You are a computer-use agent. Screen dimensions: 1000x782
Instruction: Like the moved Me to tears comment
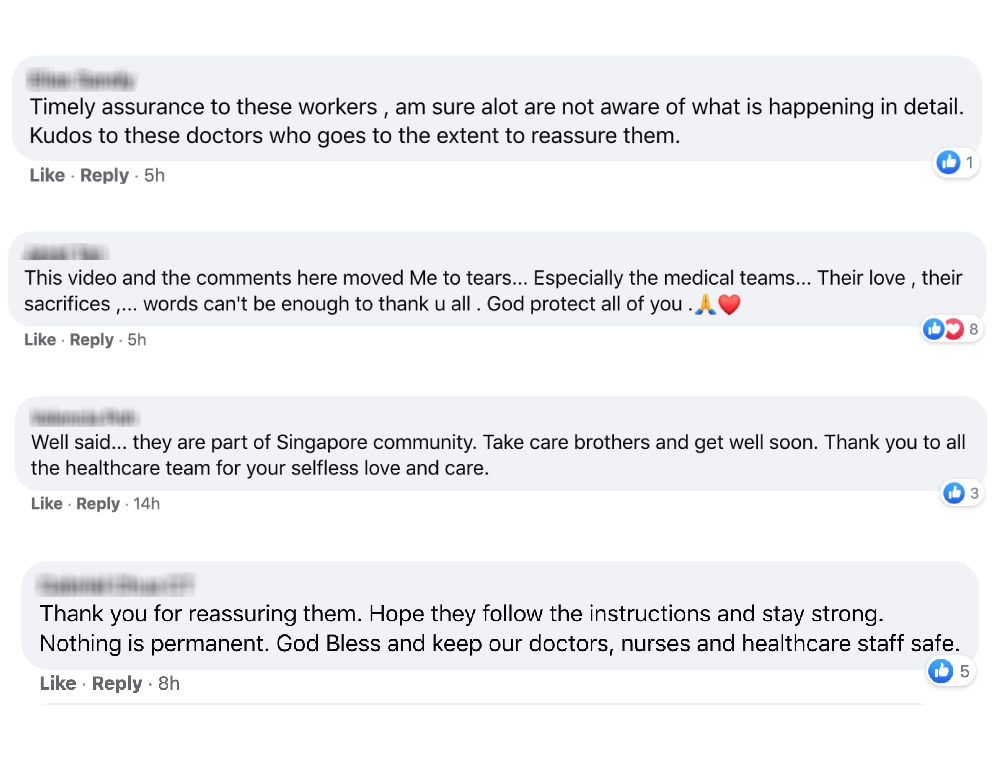[40, 339]
